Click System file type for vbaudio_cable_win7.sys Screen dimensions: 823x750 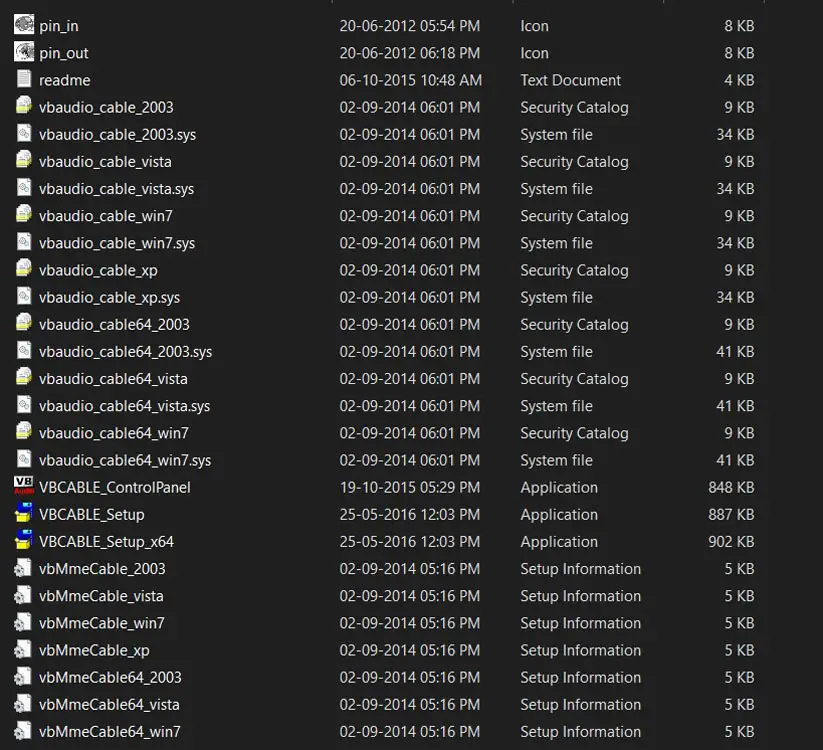(x=556, y=243)
